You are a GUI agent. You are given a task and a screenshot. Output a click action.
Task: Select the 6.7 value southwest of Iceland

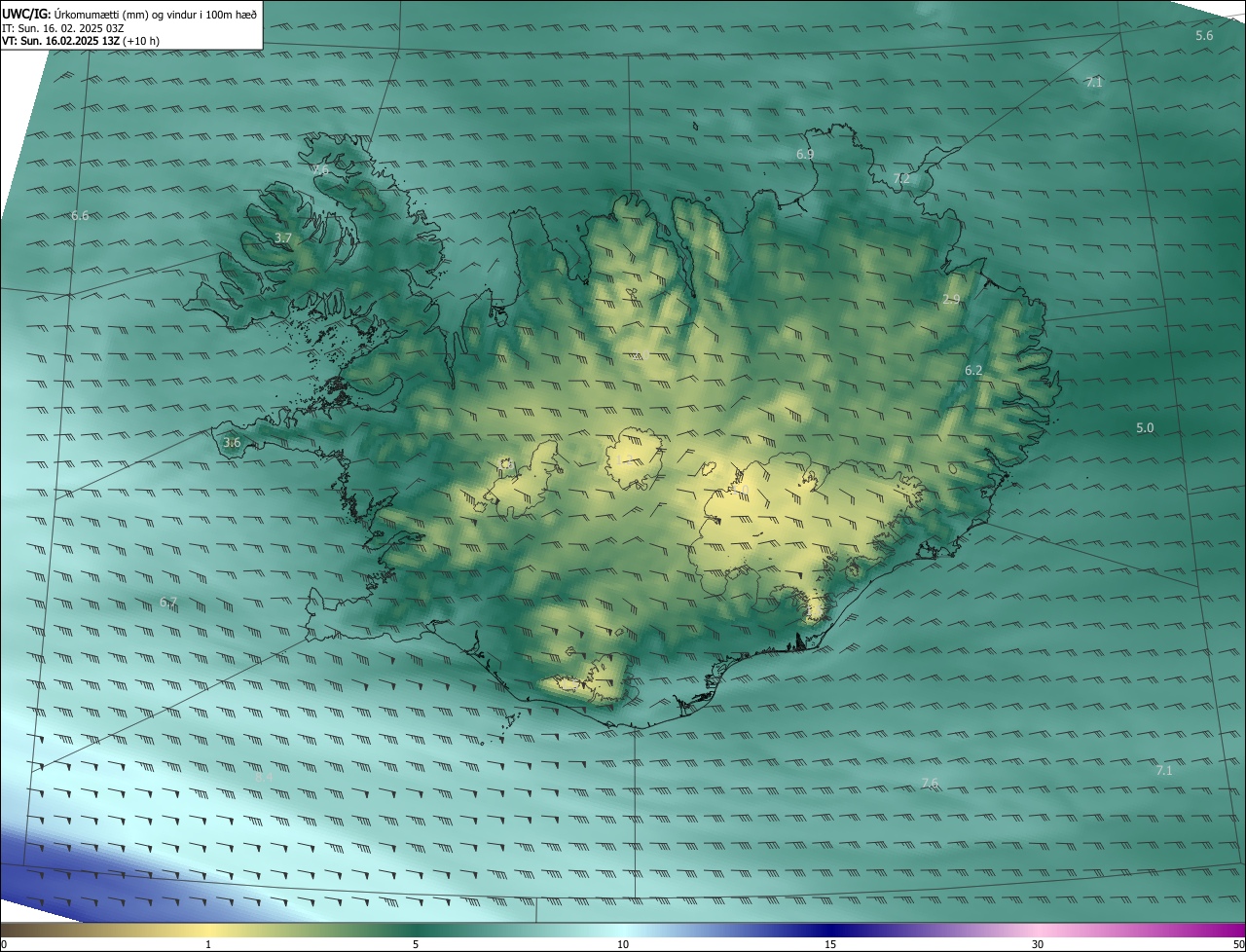point(168,603)
